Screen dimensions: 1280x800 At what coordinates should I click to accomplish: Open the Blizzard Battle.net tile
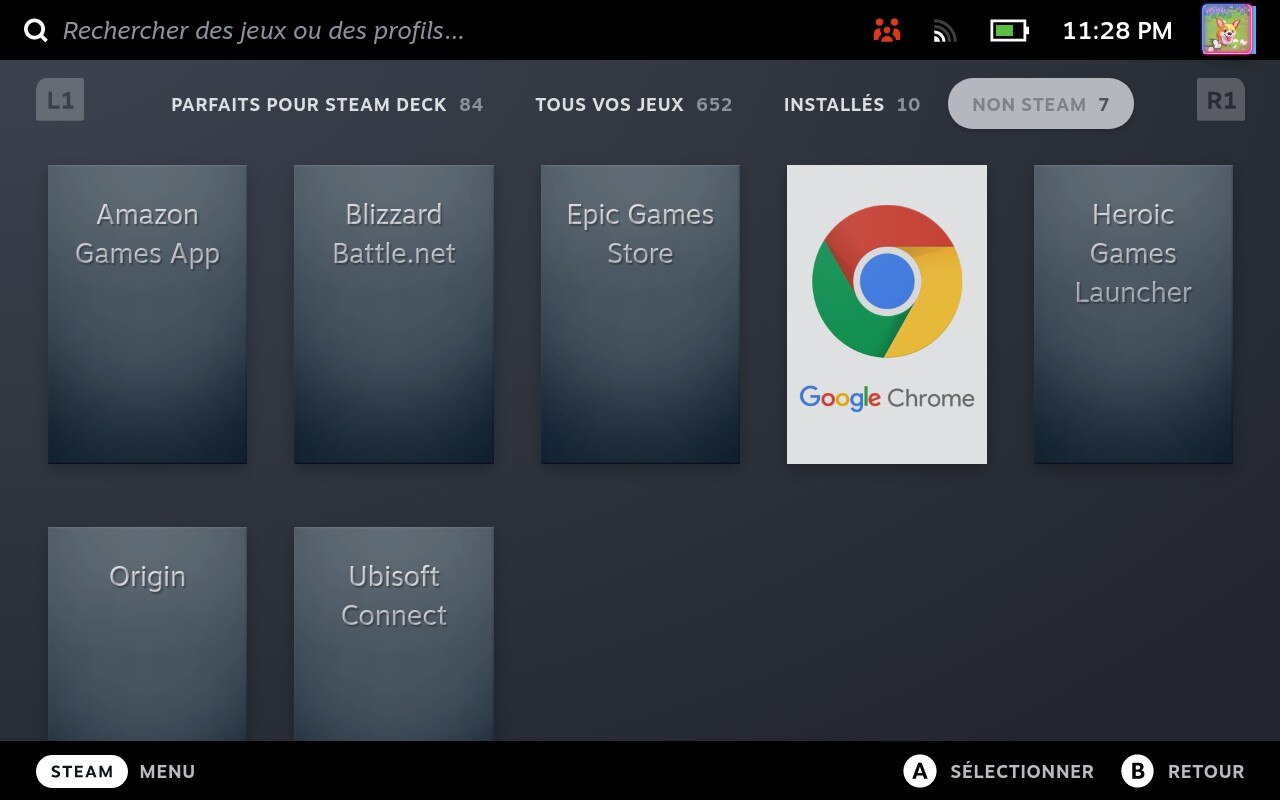[x=393, y=314]
